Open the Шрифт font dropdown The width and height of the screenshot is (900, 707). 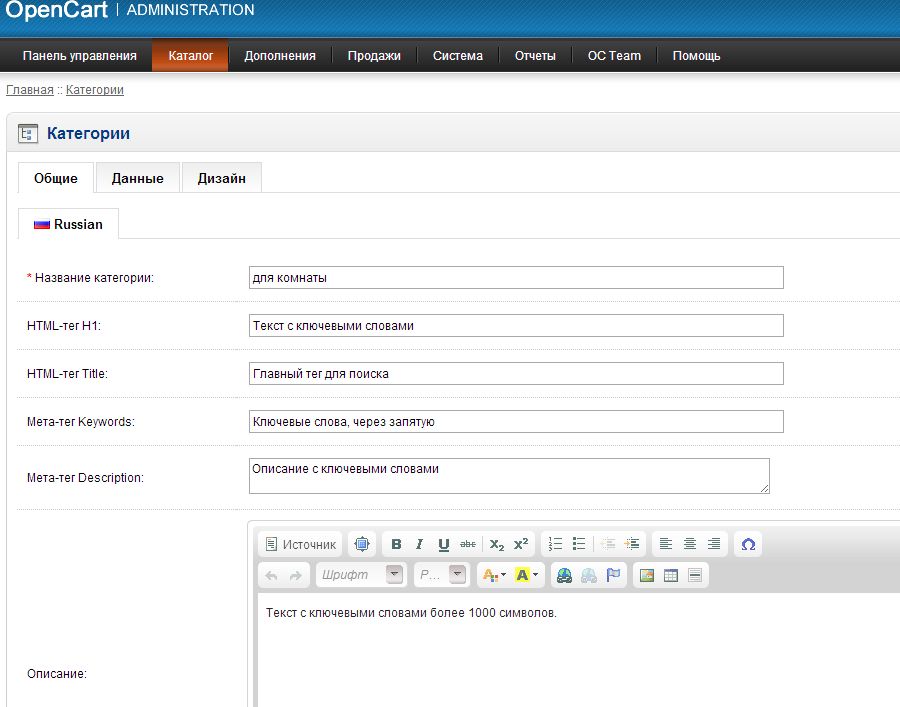[x=360, y=575]
